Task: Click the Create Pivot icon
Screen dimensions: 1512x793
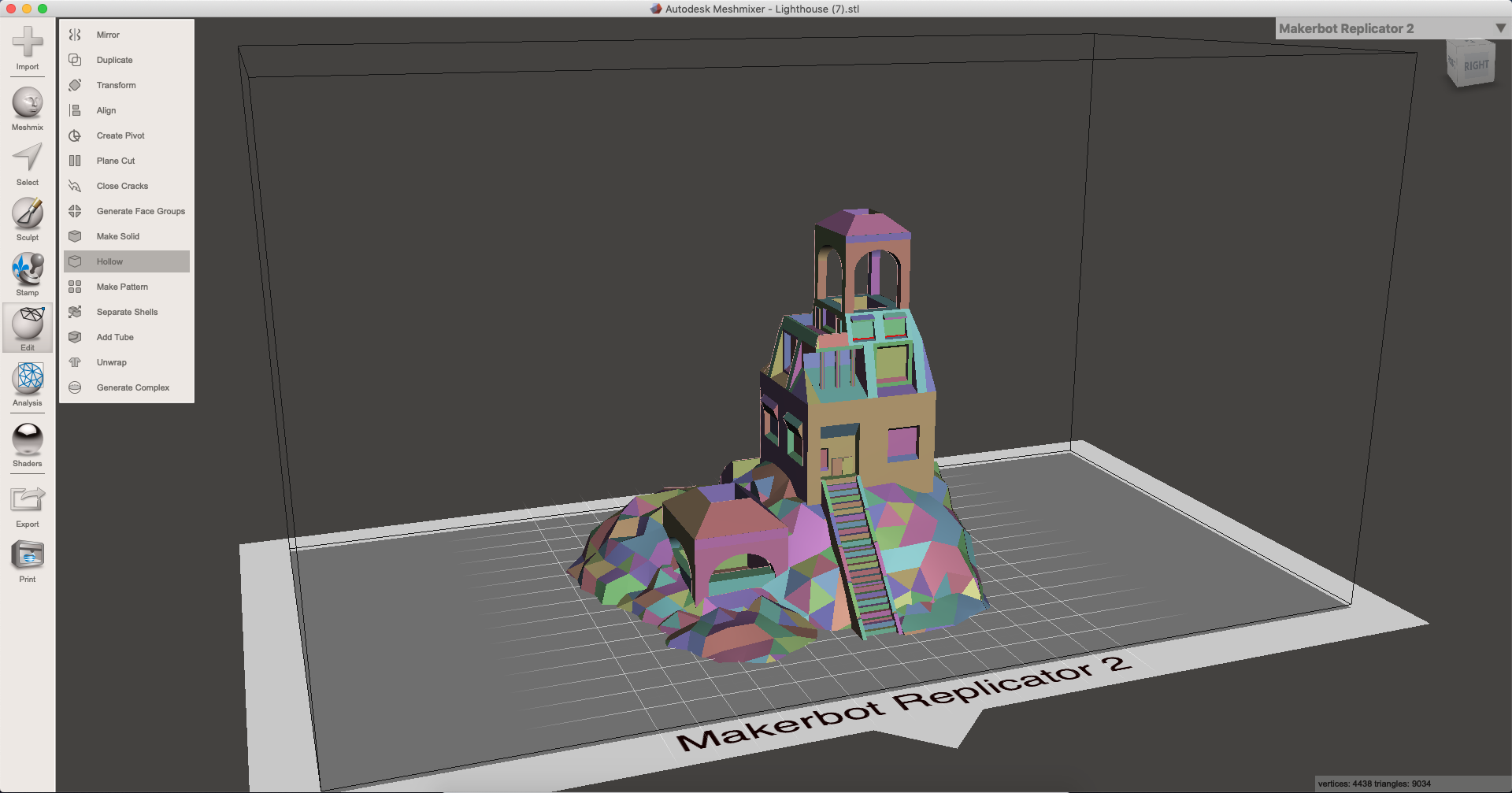Action: pos(75,135)
